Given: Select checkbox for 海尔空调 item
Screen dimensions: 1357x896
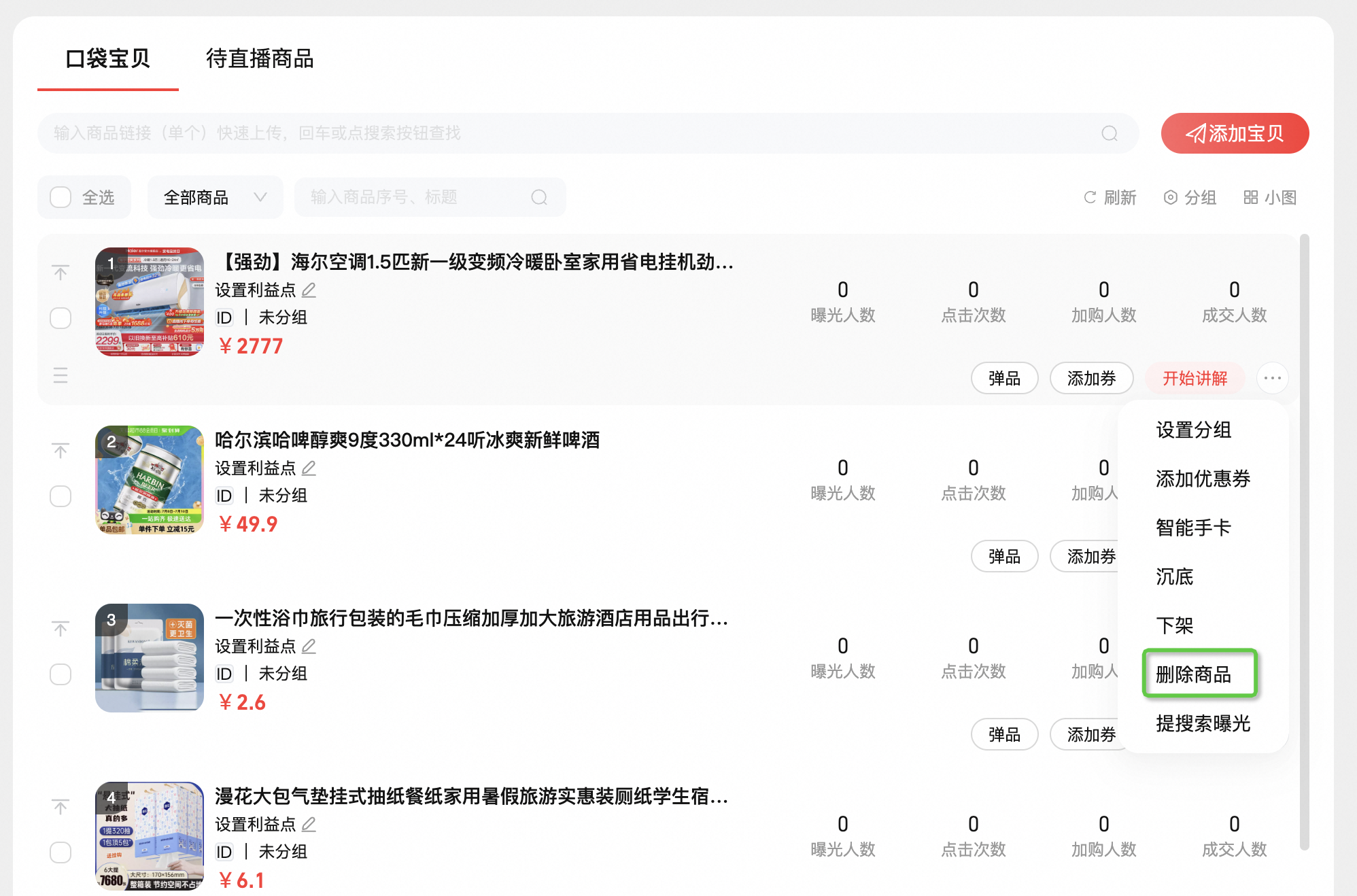Looking at the screenshot, I should tap(61, 318).
